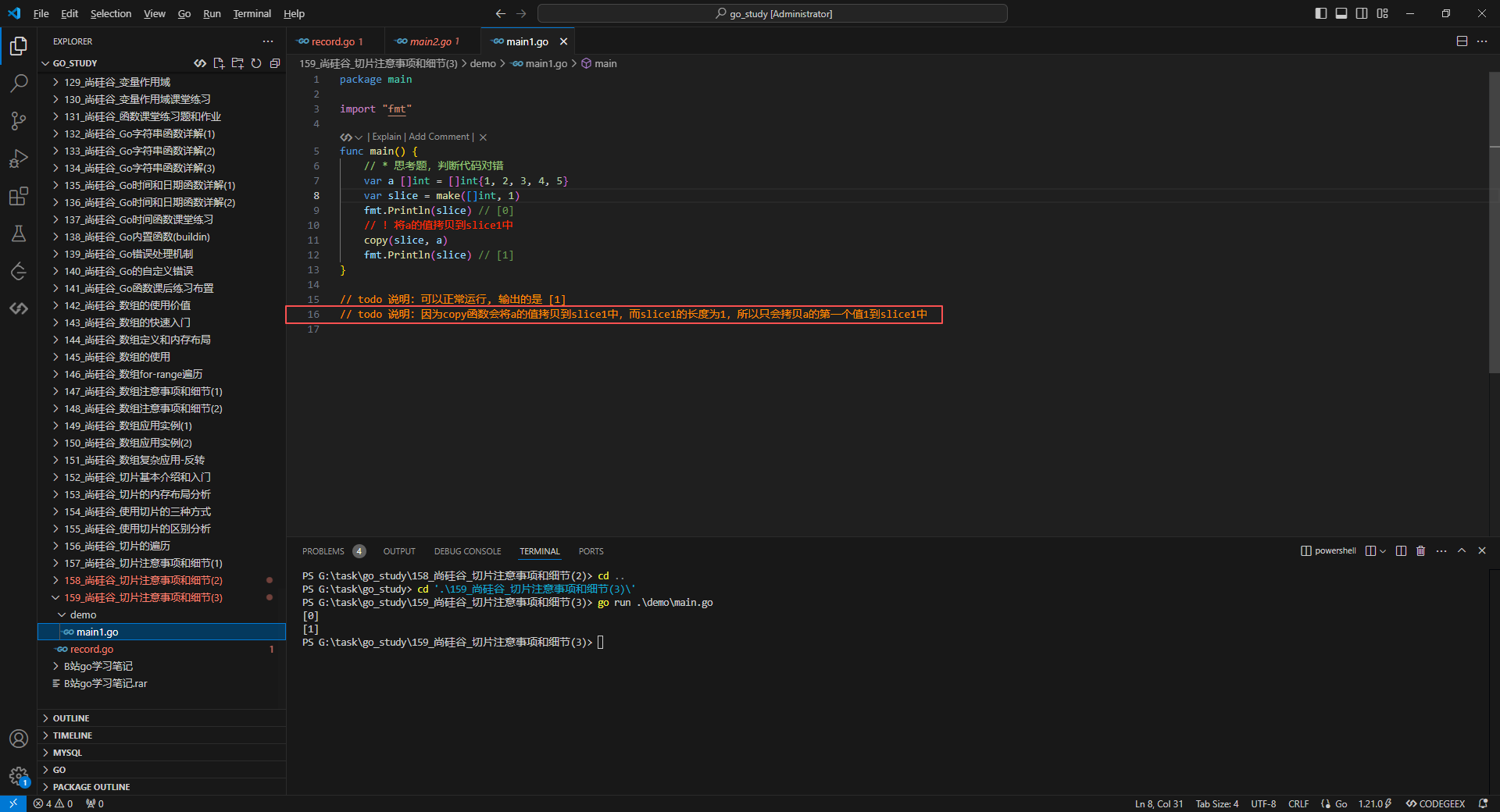Click Tab Size: 4 indentation setting
This screenshot has height=812, width=1500.
1216,803
